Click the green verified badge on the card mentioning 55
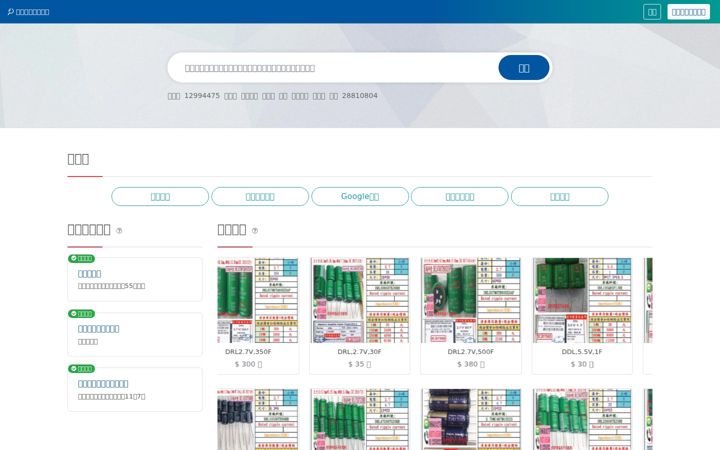 [81, 259]
